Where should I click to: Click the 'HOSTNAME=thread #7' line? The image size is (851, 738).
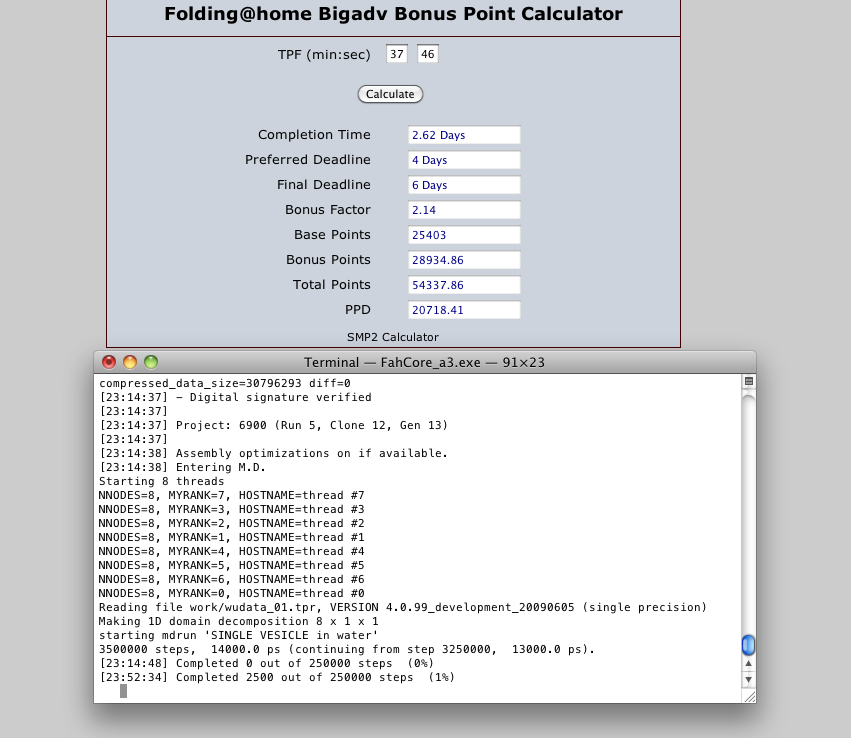click(x=231, y=495)
